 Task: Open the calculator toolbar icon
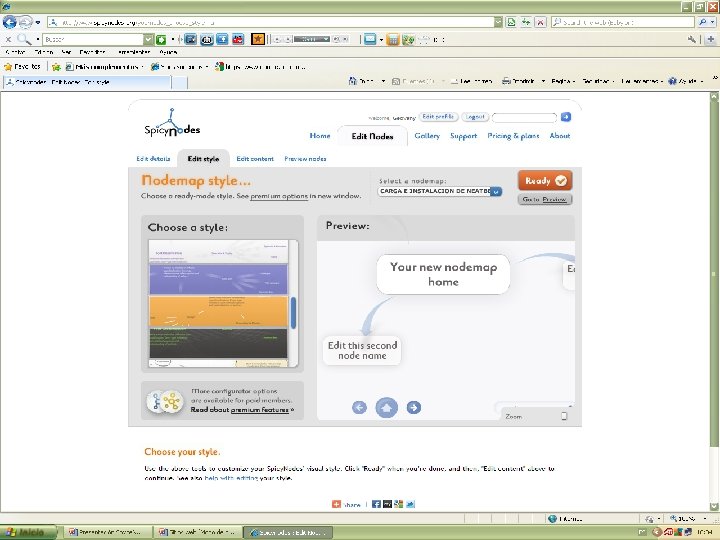(393, 40)
